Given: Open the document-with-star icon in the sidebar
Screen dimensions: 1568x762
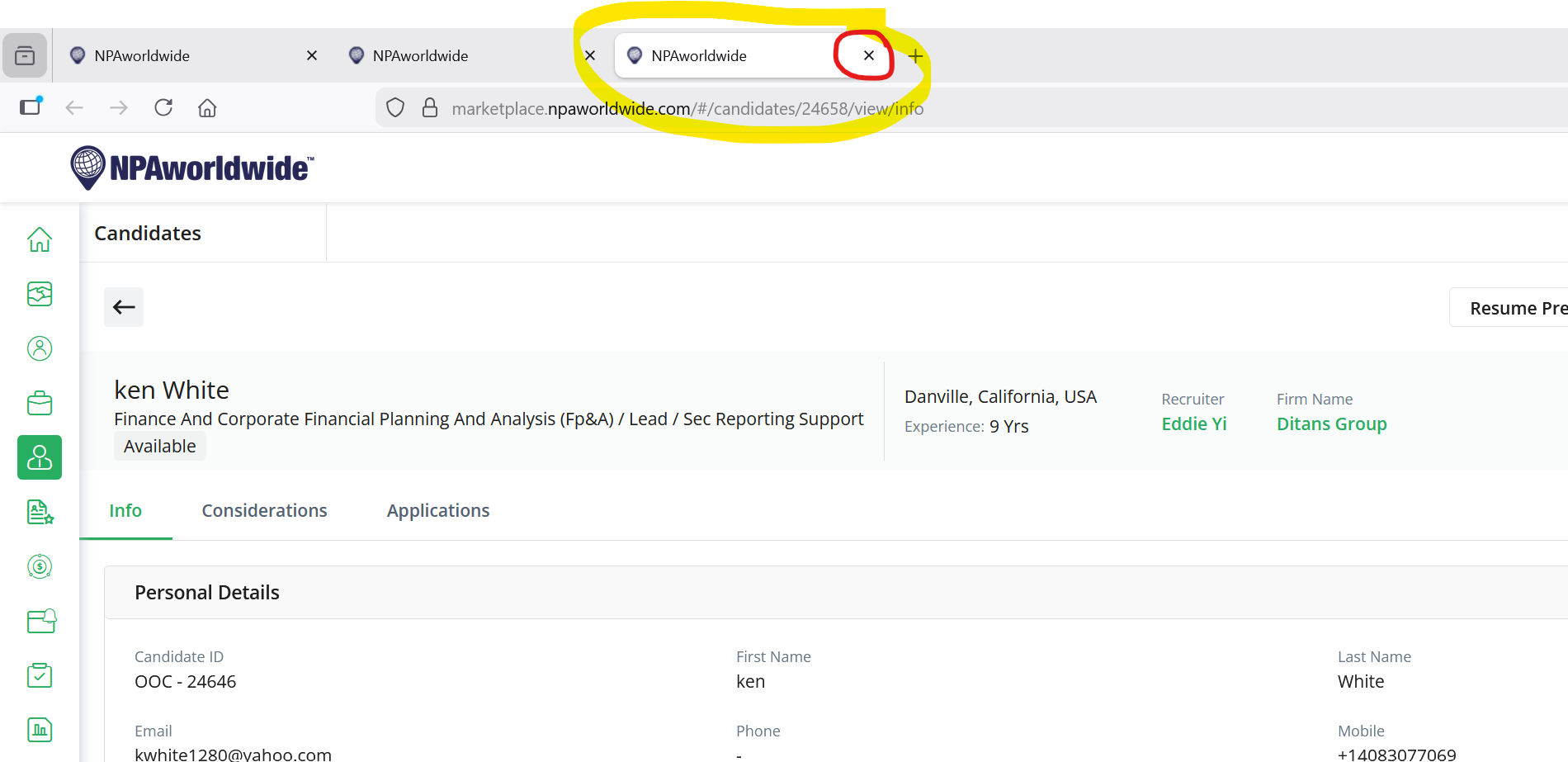Looking at the screenshot, I should (40, 512).
